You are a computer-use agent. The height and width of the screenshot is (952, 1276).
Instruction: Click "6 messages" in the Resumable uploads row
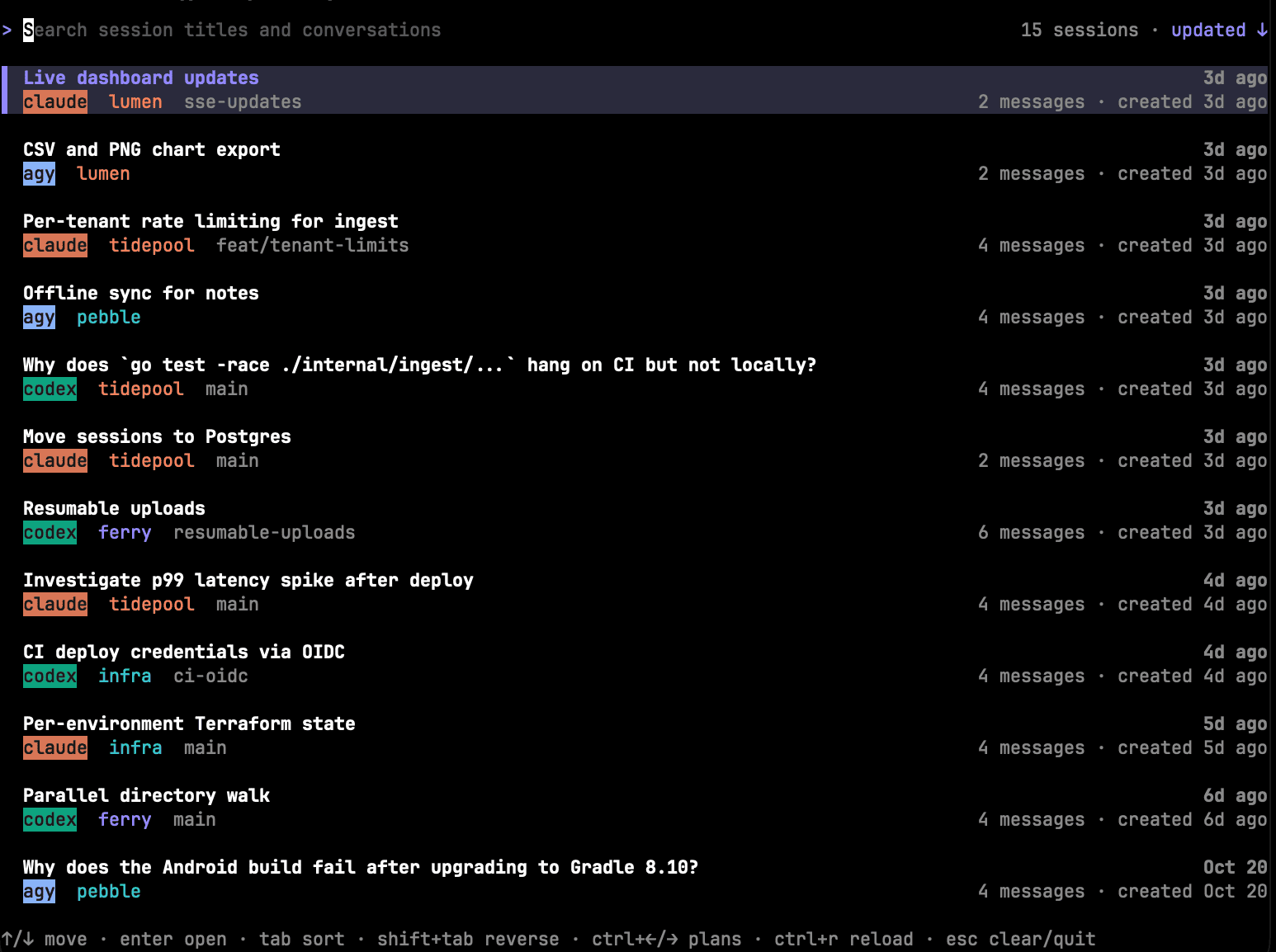point(1032,532)
